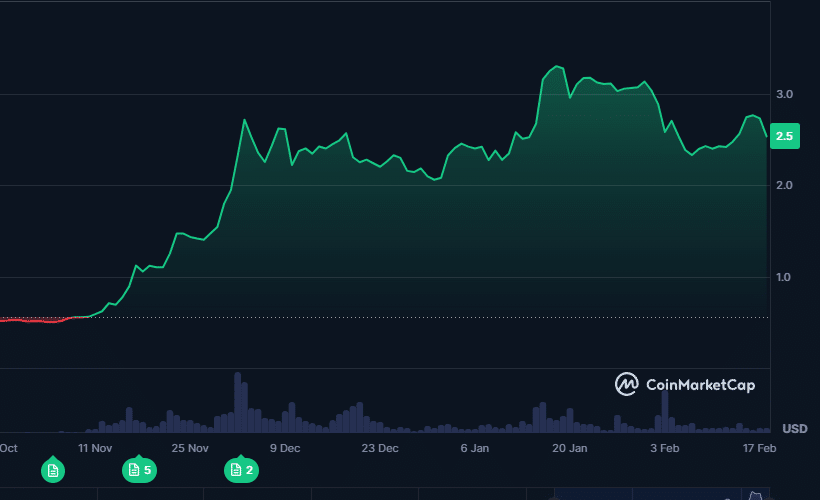Click the price peak above 3.0 in mid January

click(x=557, y=66)
